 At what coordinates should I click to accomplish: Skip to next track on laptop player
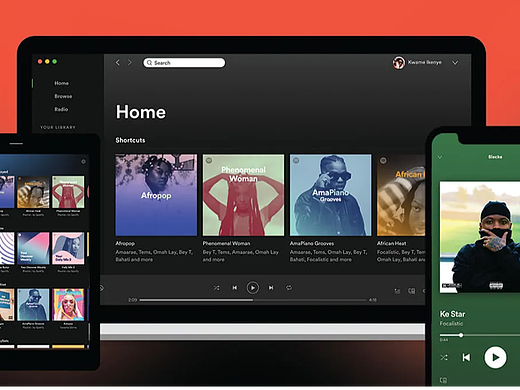[271, 288]
